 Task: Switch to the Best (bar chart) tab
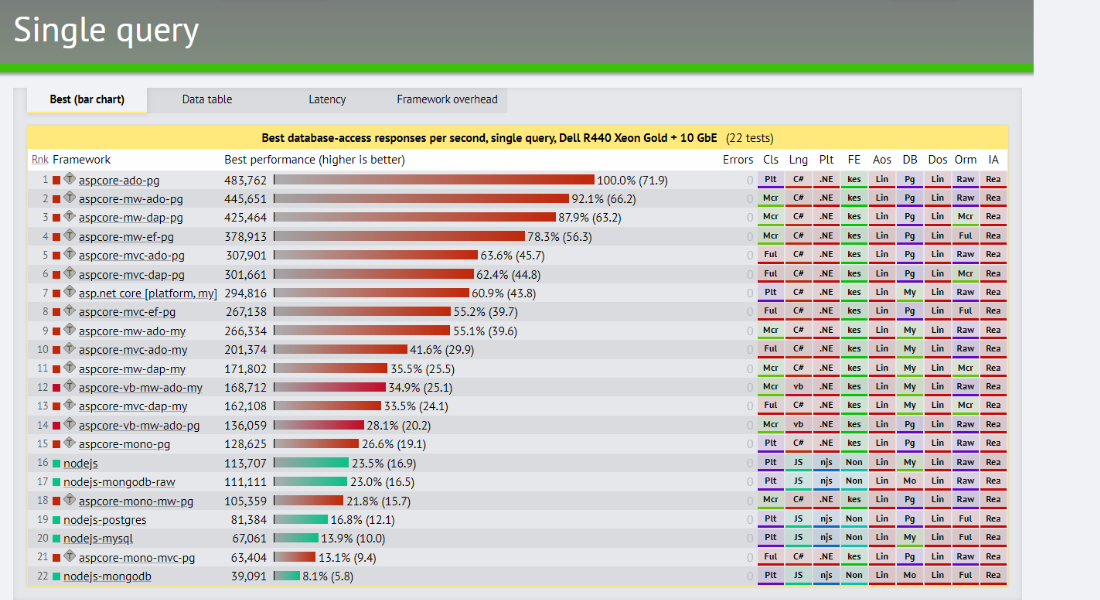[x=87, y=100]
